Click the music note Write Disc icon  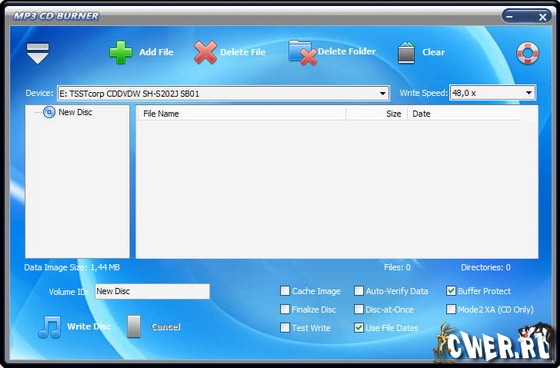click(49, 327)
